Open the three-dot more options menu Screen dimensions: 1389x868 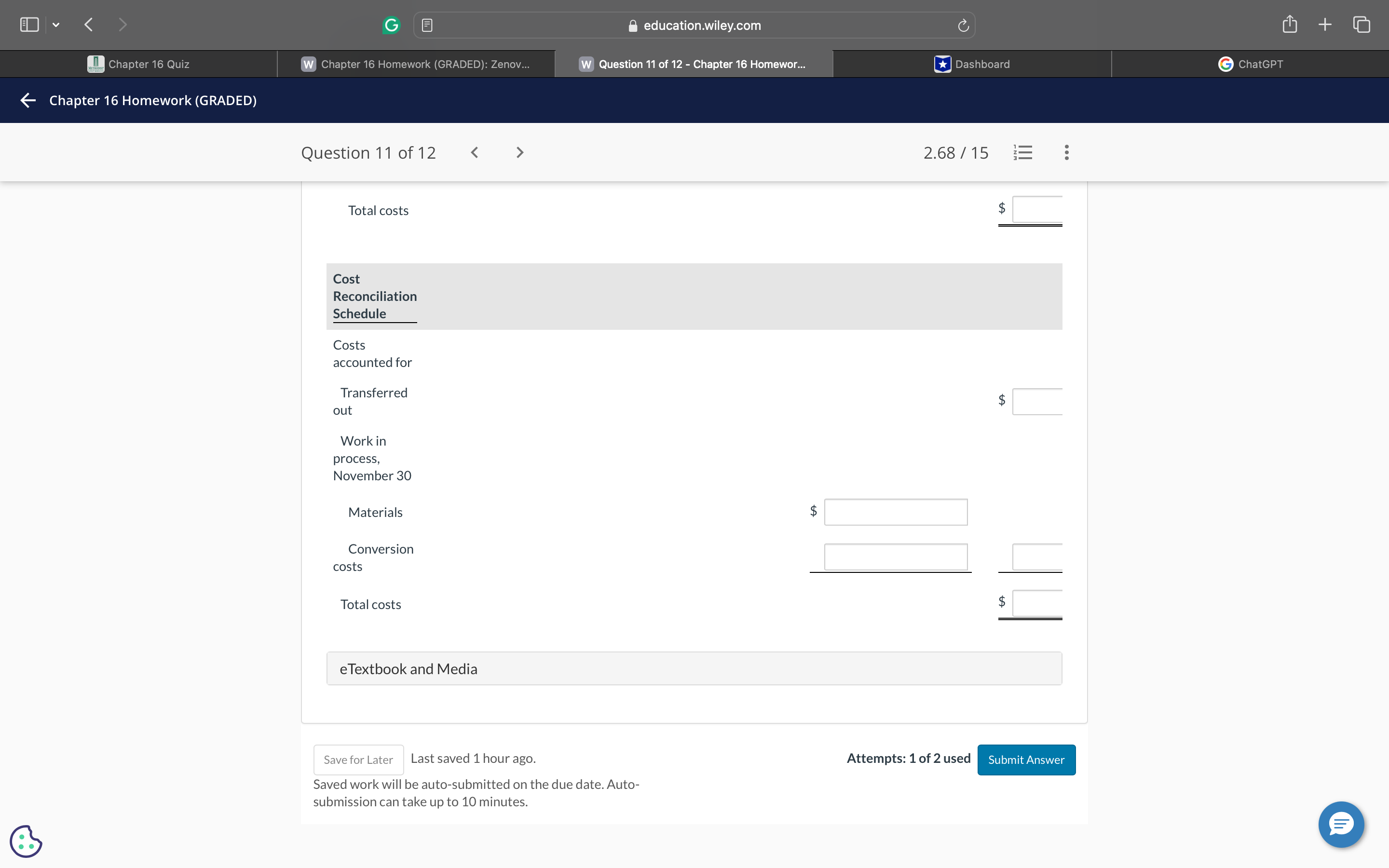point(1066,152)
